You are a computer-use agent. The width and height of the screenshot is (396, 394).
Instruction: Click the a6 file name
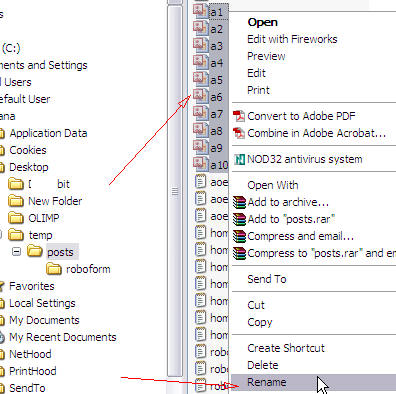[x=216, y=97]
